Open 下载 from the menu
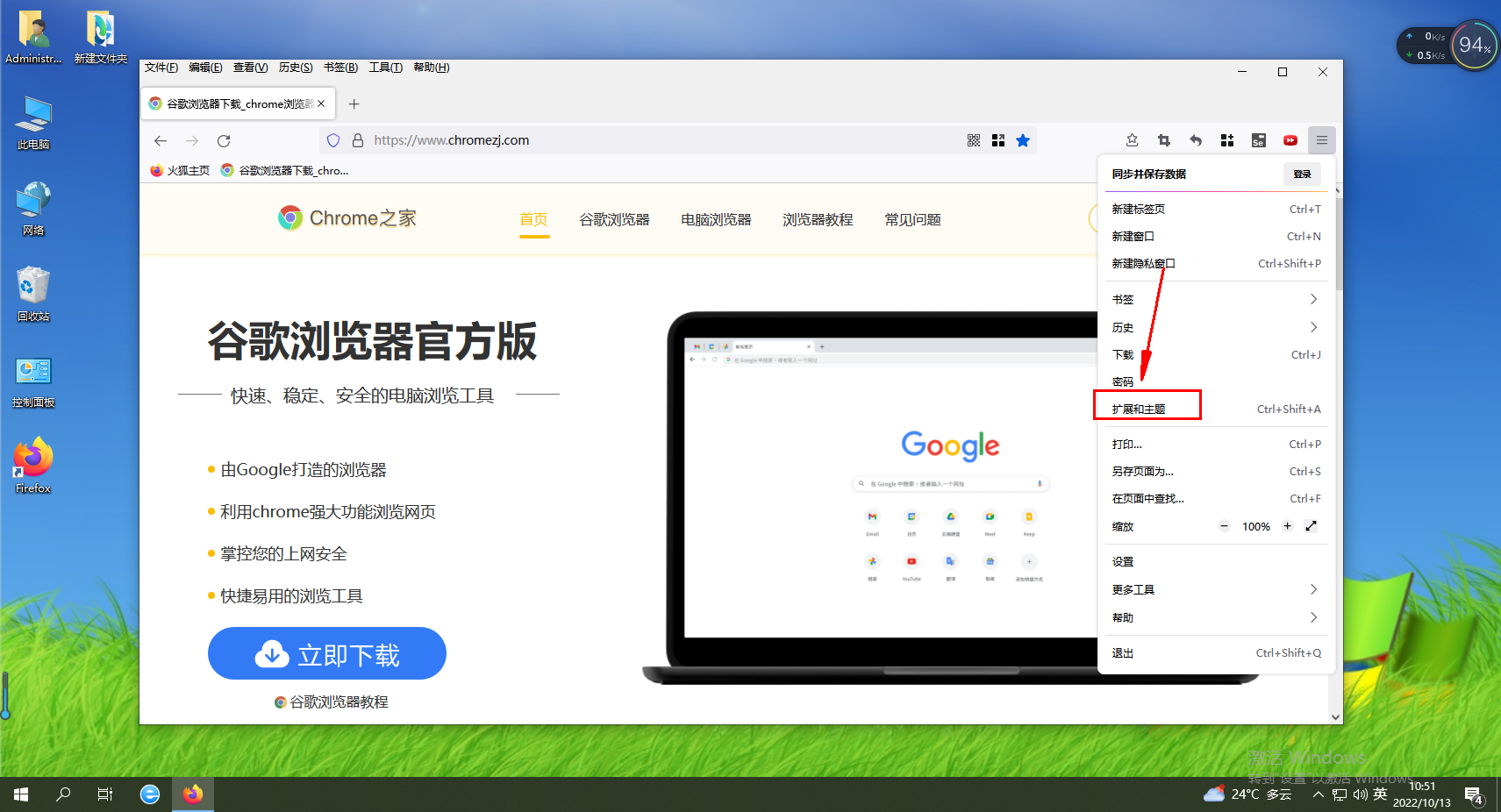1501x812 pixels. [1216, 354]
